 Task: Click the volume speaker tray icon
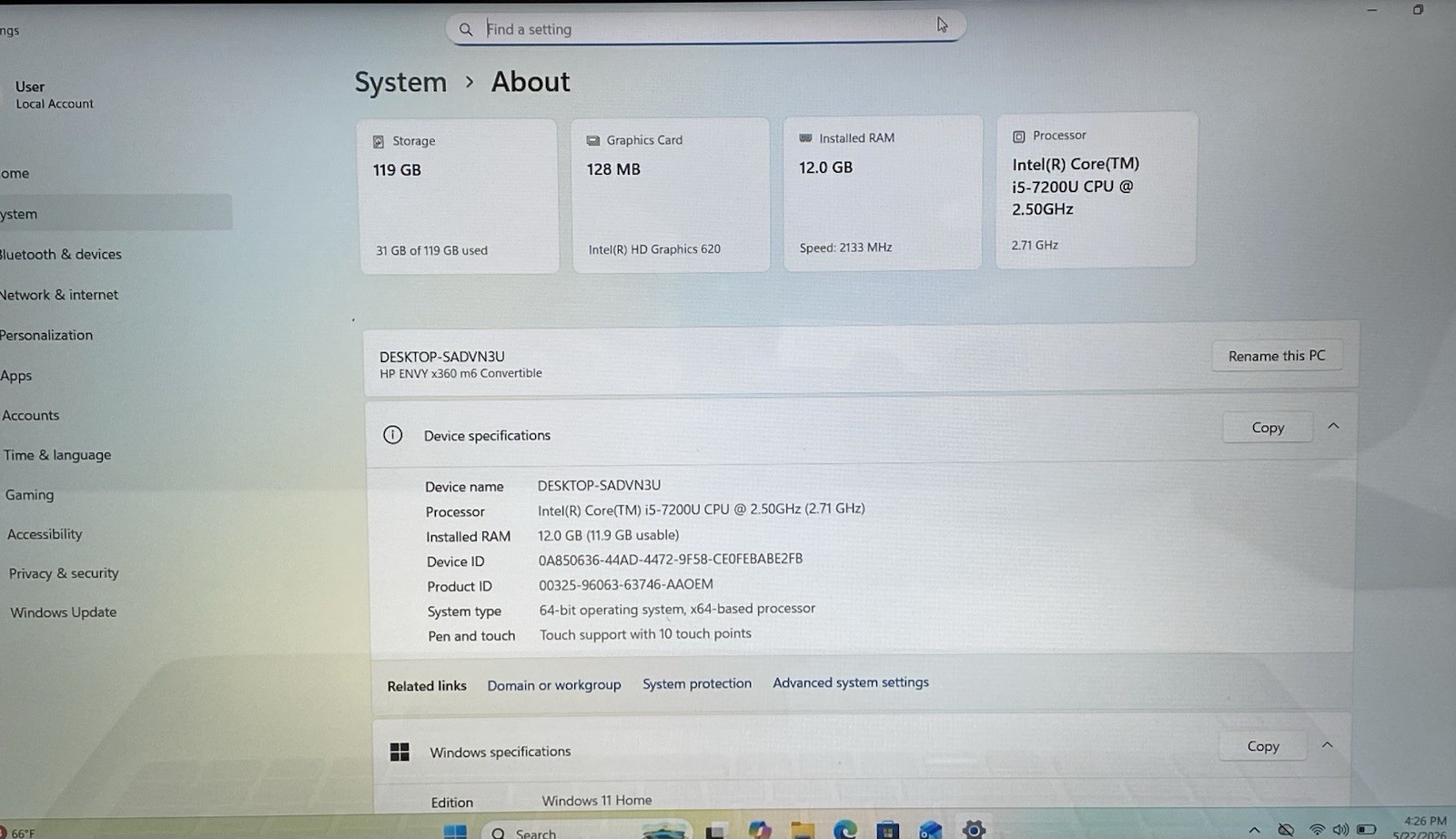click(1340, 830)
